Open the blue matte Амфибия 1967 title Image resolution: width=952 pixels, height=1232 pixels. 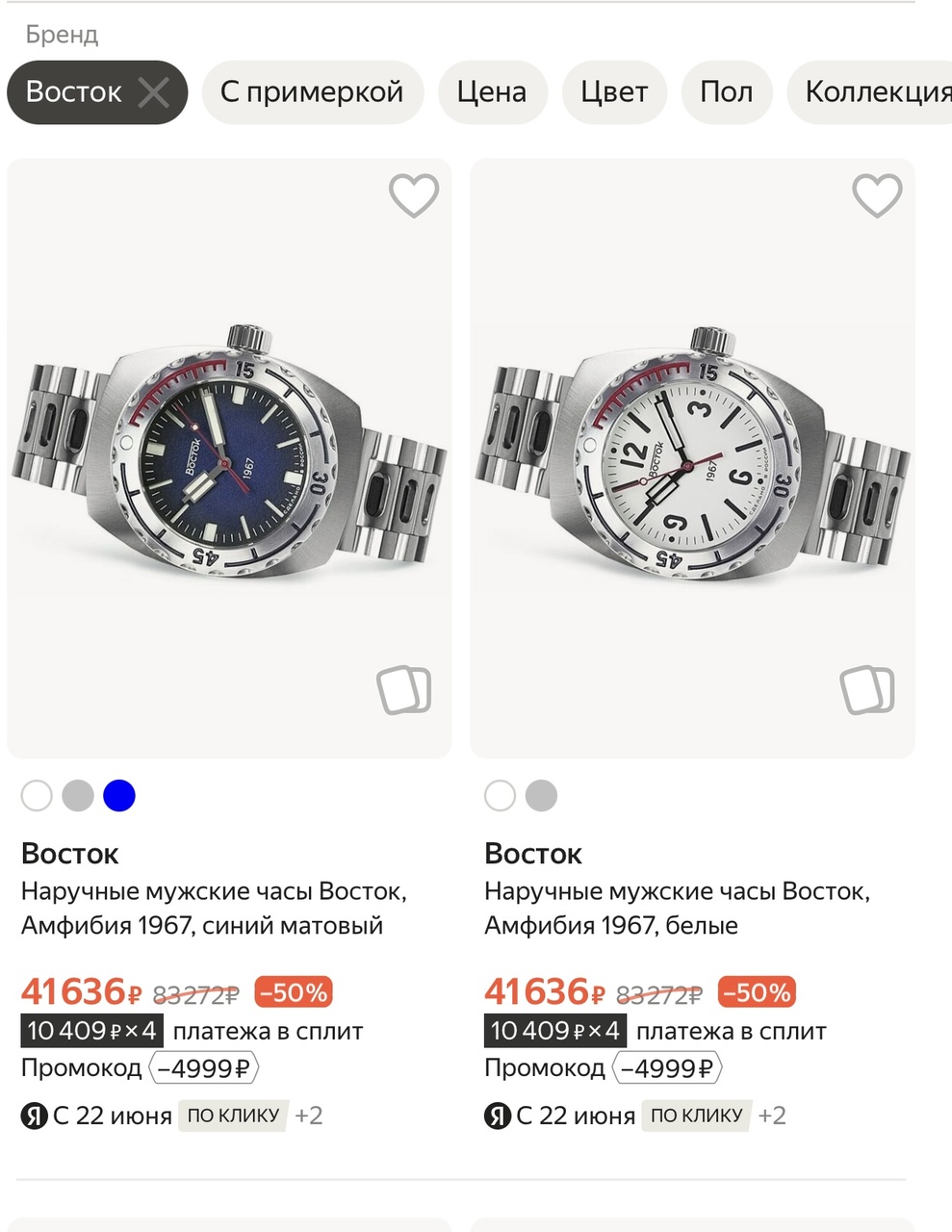coord(214,909)
